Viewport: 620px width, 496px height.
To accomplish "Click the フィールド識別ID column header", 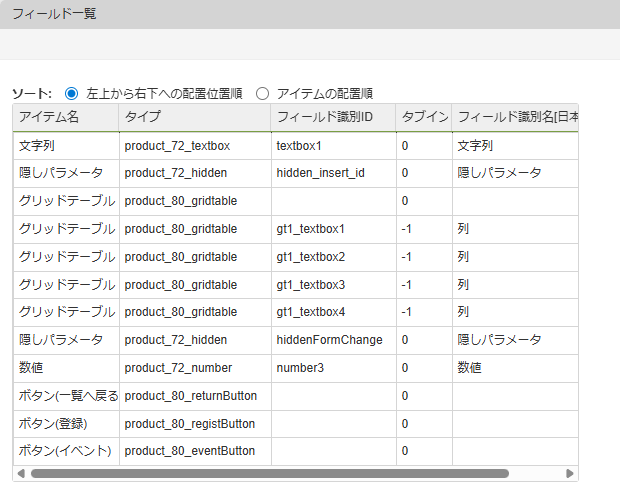I will [332, 117].
